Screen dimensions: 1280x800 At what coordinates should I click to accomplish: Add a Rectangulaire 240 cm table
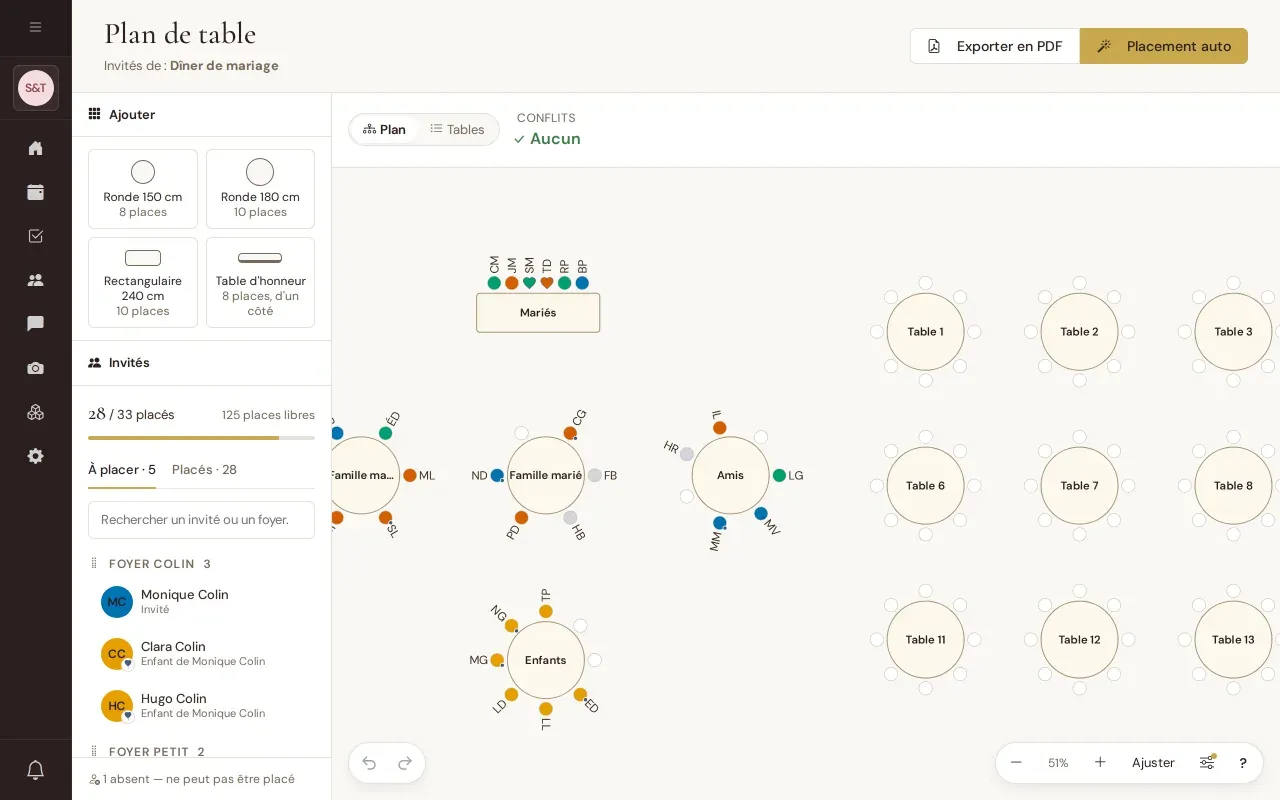(143, 282)
